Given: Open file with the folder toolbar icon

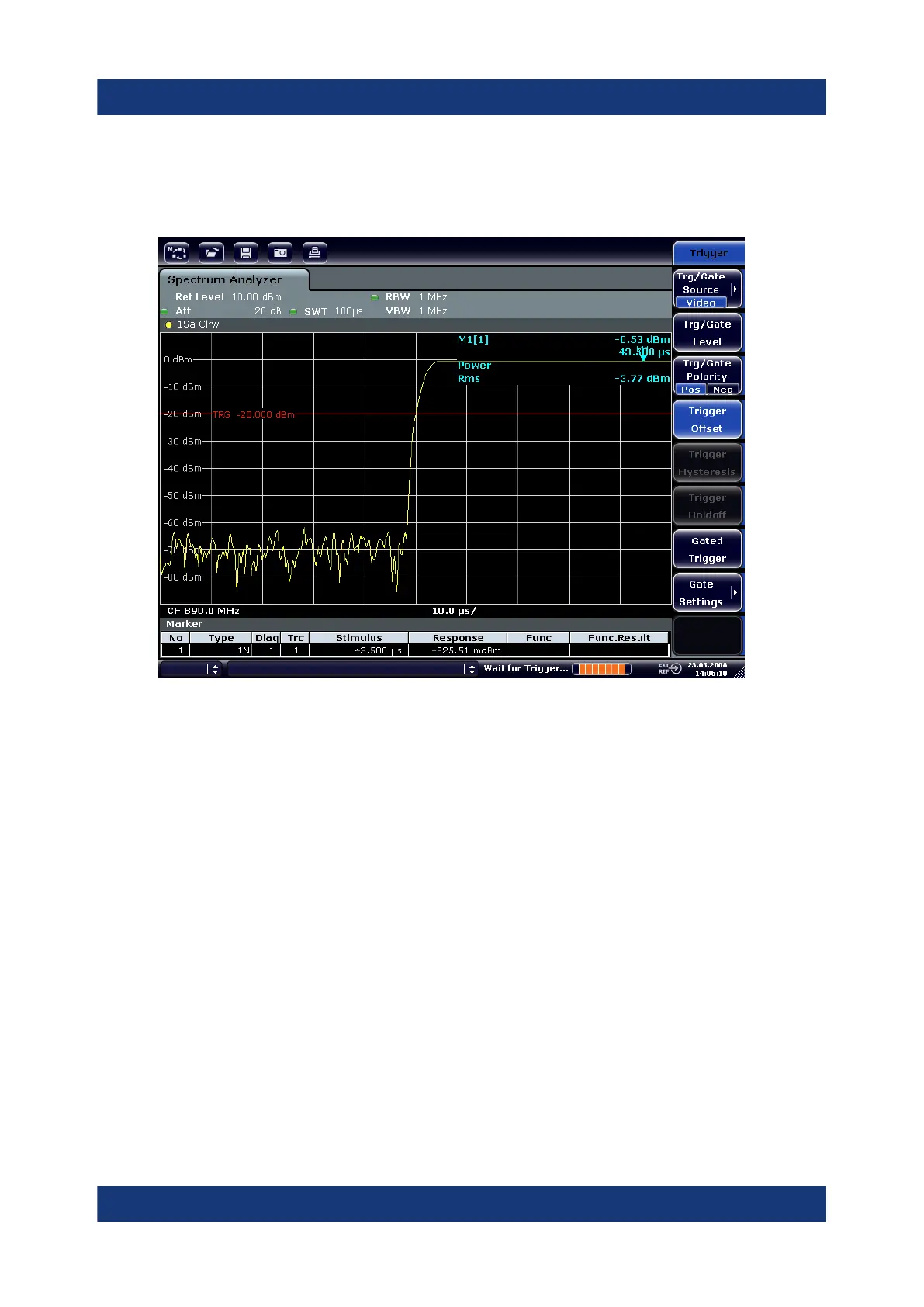Looking at the screenshot, I should 211,253.
